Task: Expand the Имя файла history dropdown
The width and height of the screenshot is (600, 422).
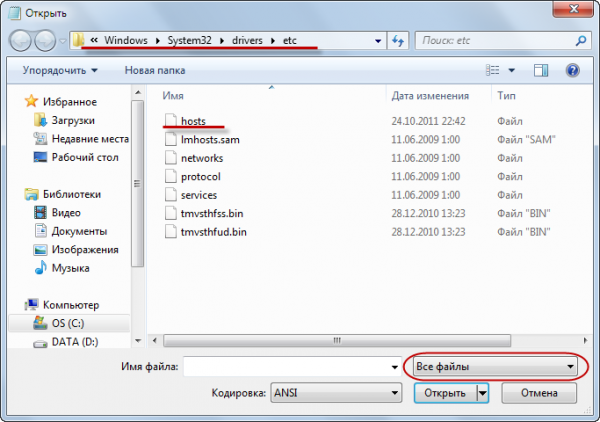Action: click(x=395, y=367)
